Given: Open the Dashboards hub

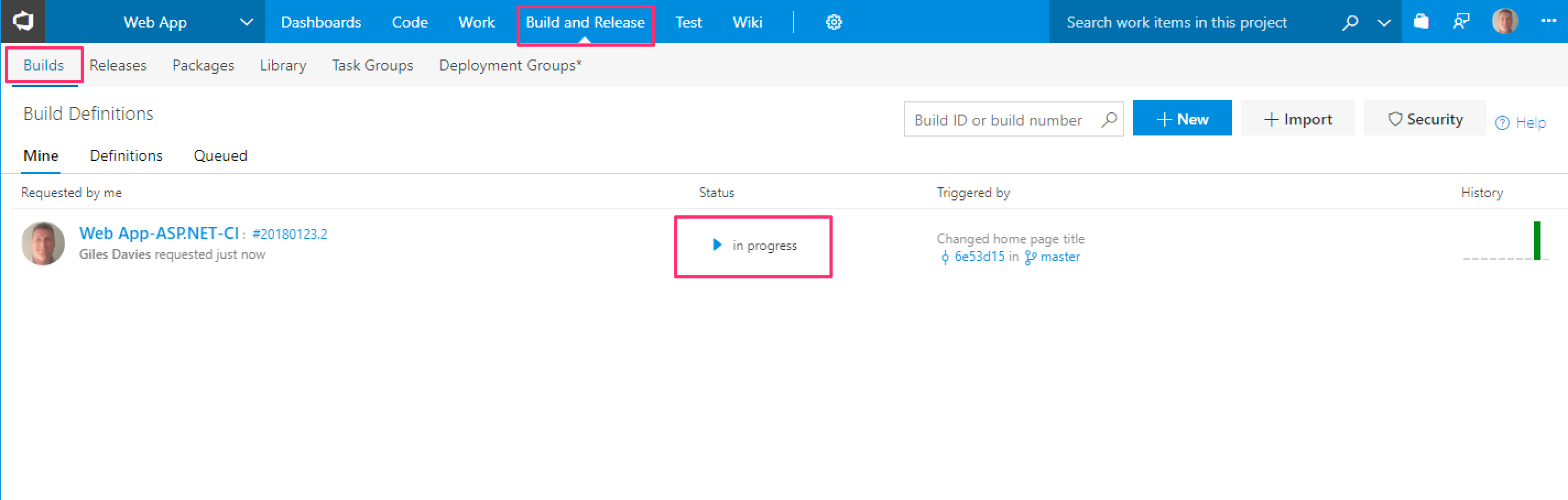Looking at the screenshot, I should pos(321,23).
